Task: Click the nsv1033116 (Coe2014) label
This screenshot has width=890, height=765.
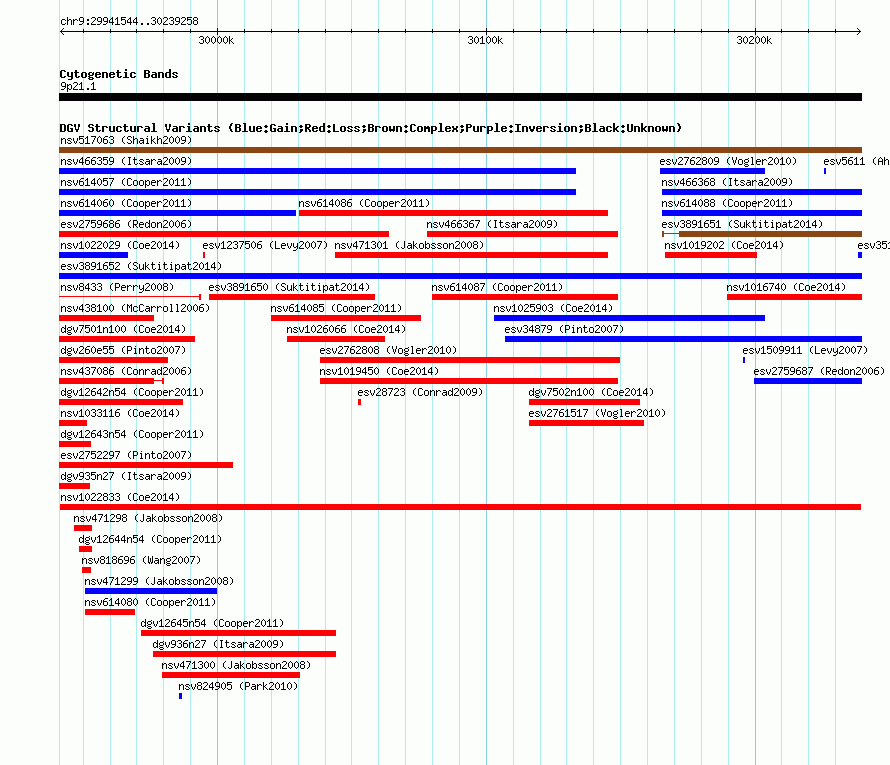Action: pos(120,413)
